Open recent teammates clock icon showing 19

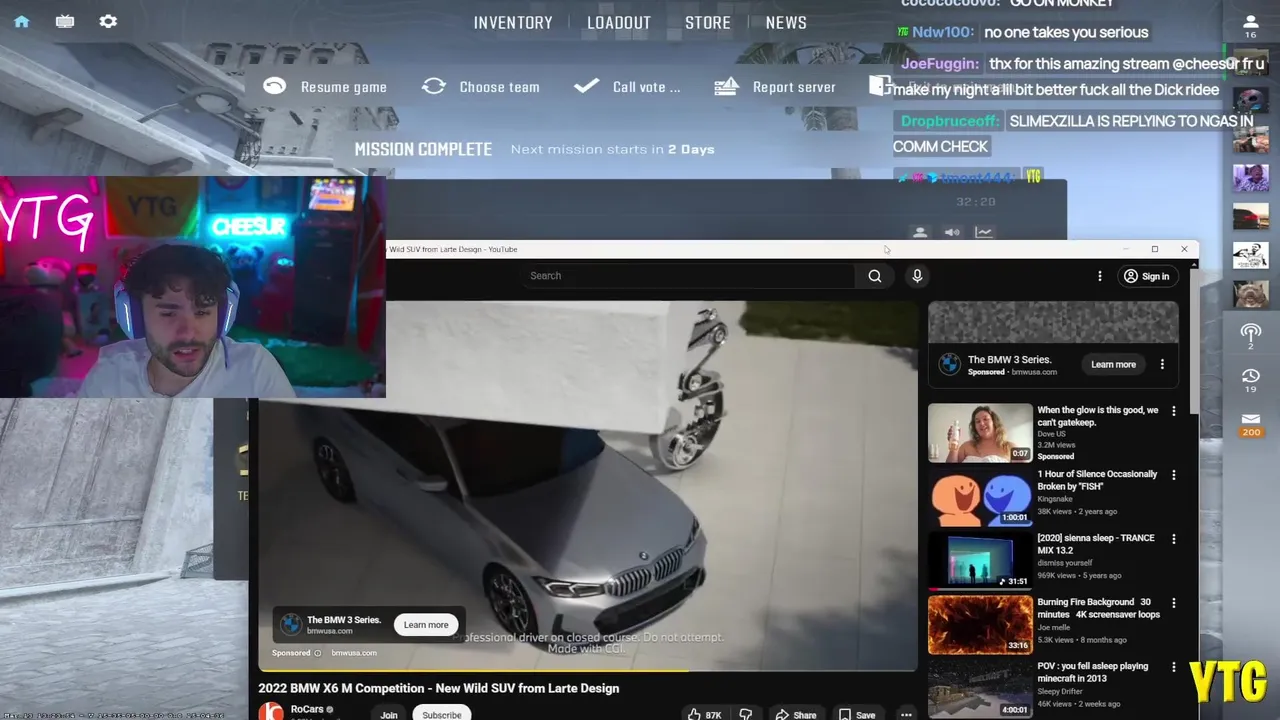(1250, 380)
